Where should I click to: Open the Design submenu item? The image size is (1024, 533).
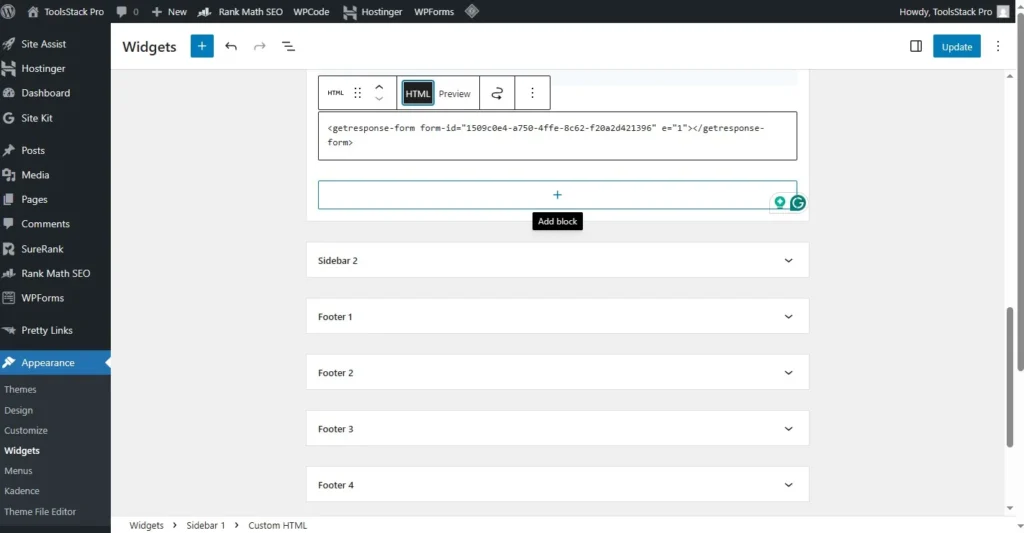[x=18, y=410]
